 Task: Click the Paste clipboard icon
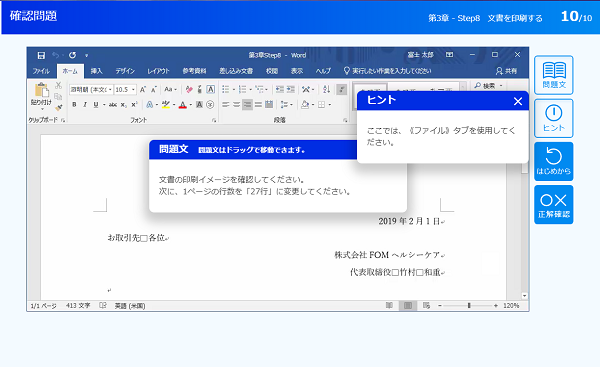[x=41, y=91]
